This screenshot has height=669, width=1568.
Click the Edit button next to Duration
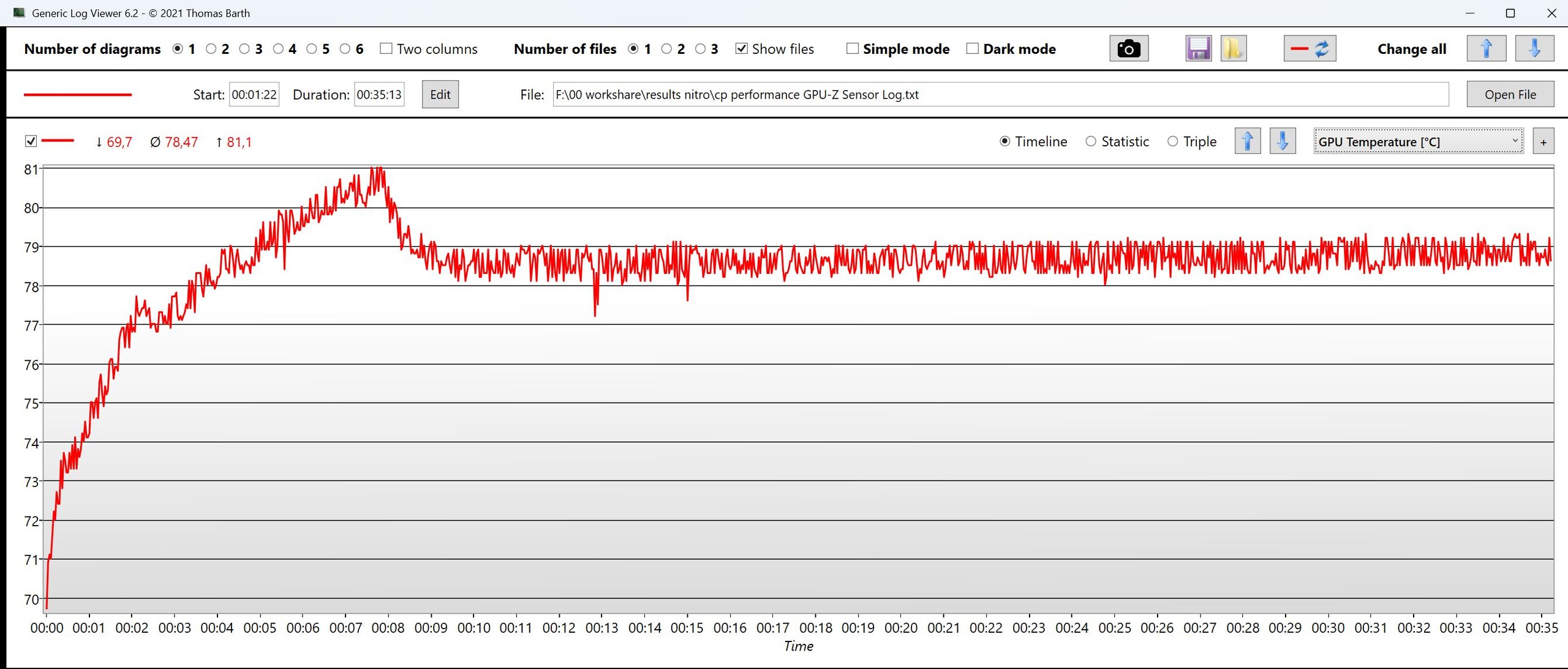440,94
